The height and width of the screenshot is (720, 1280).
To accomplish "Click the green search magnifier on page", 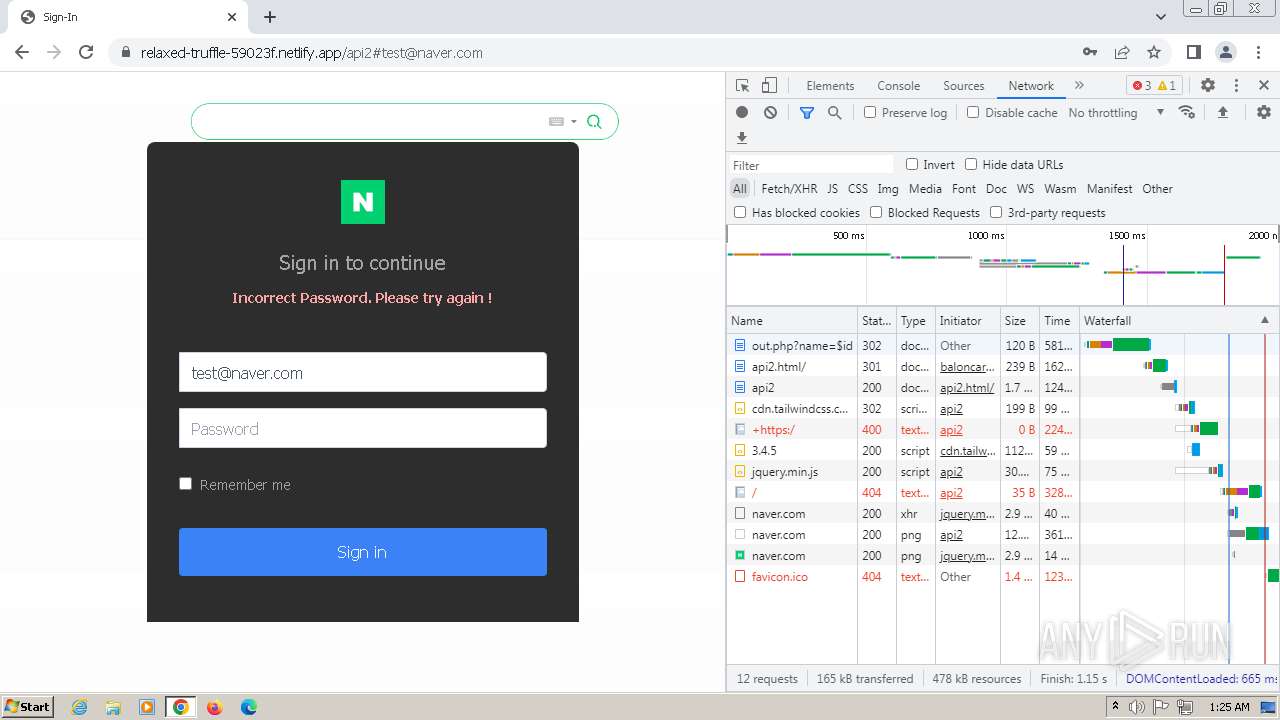I will (594, 122).
